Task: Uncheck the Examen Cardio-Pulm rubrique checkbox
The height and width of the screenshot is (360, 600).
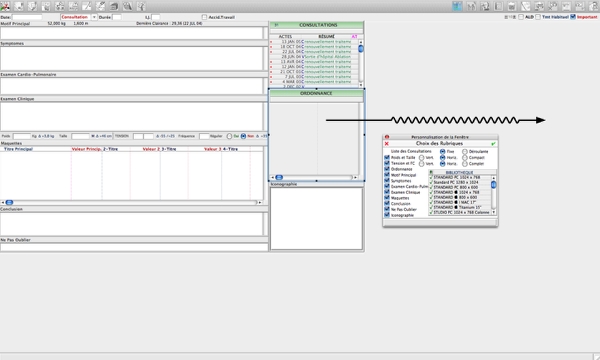Action: click(387, 186)
